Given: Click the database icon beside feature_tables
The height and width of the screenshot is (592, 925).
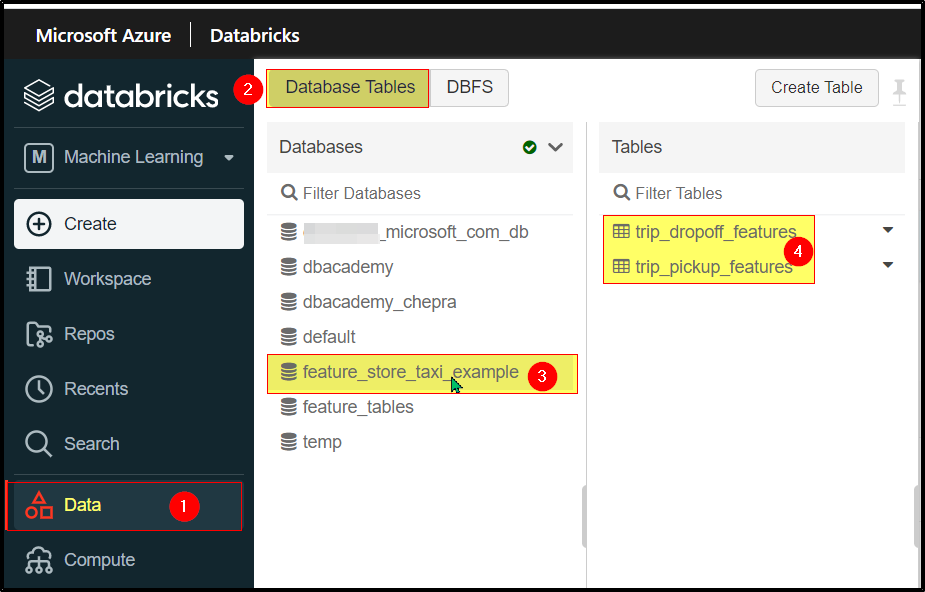Looking at the screenshot, I should (x=288, y=407).
